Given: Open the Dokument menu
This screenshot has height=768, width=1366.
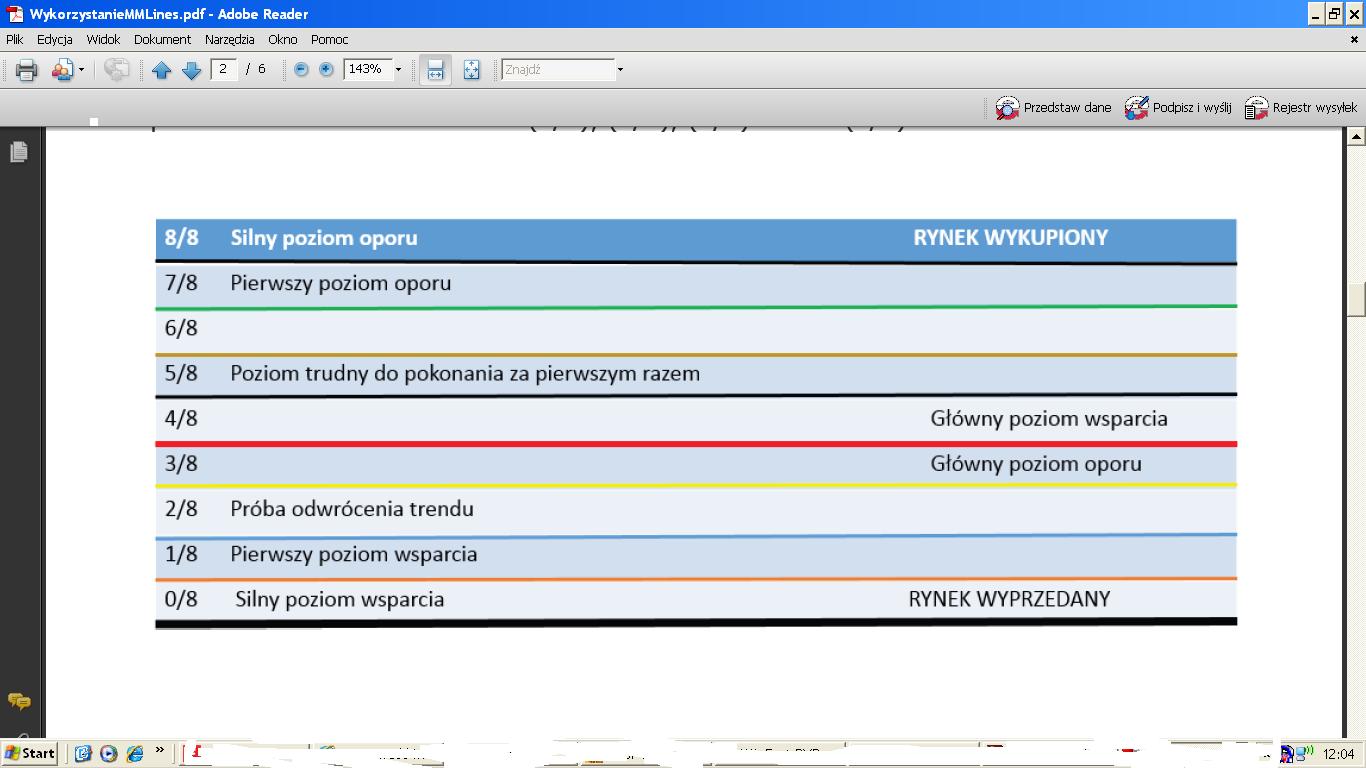Looking at the screenshot, I should point(162,40).
